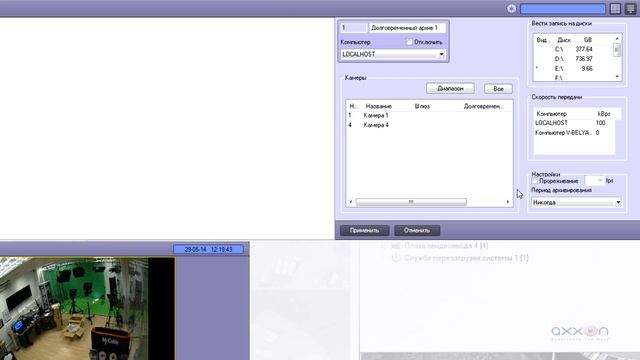The height and width of the screenshot is (360, 640).
Task: Enable the Прореживание checkbox
Action: coord(535,180)
